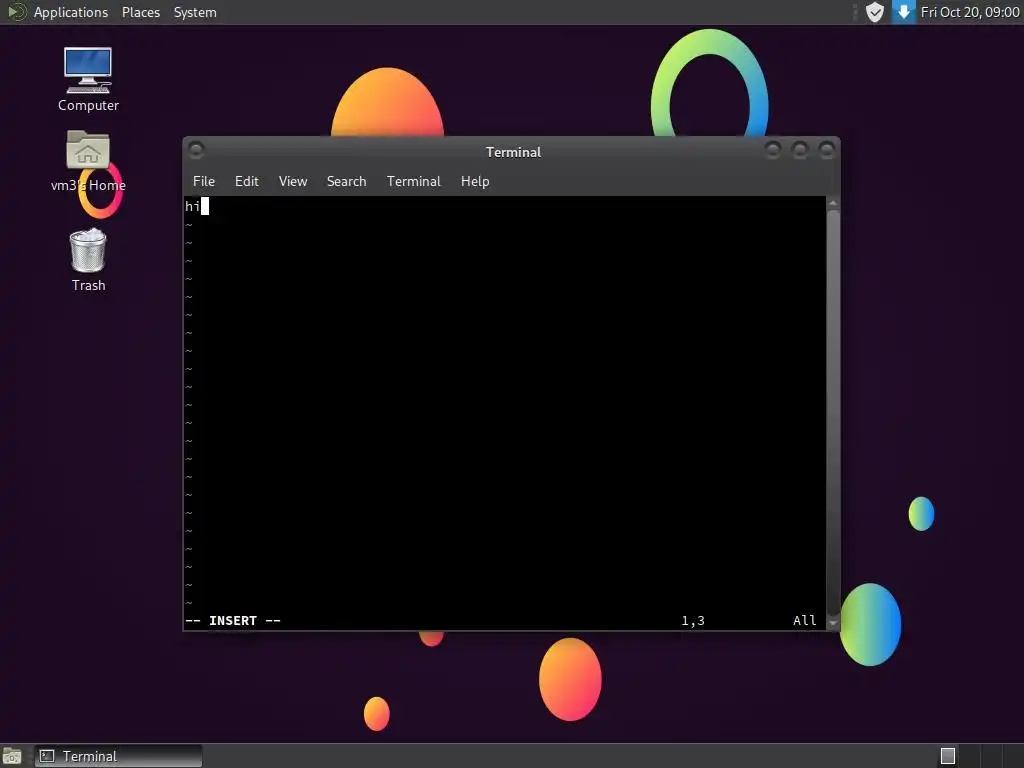Click the workspace switcher square in bottom panel

tap(948, 756)
